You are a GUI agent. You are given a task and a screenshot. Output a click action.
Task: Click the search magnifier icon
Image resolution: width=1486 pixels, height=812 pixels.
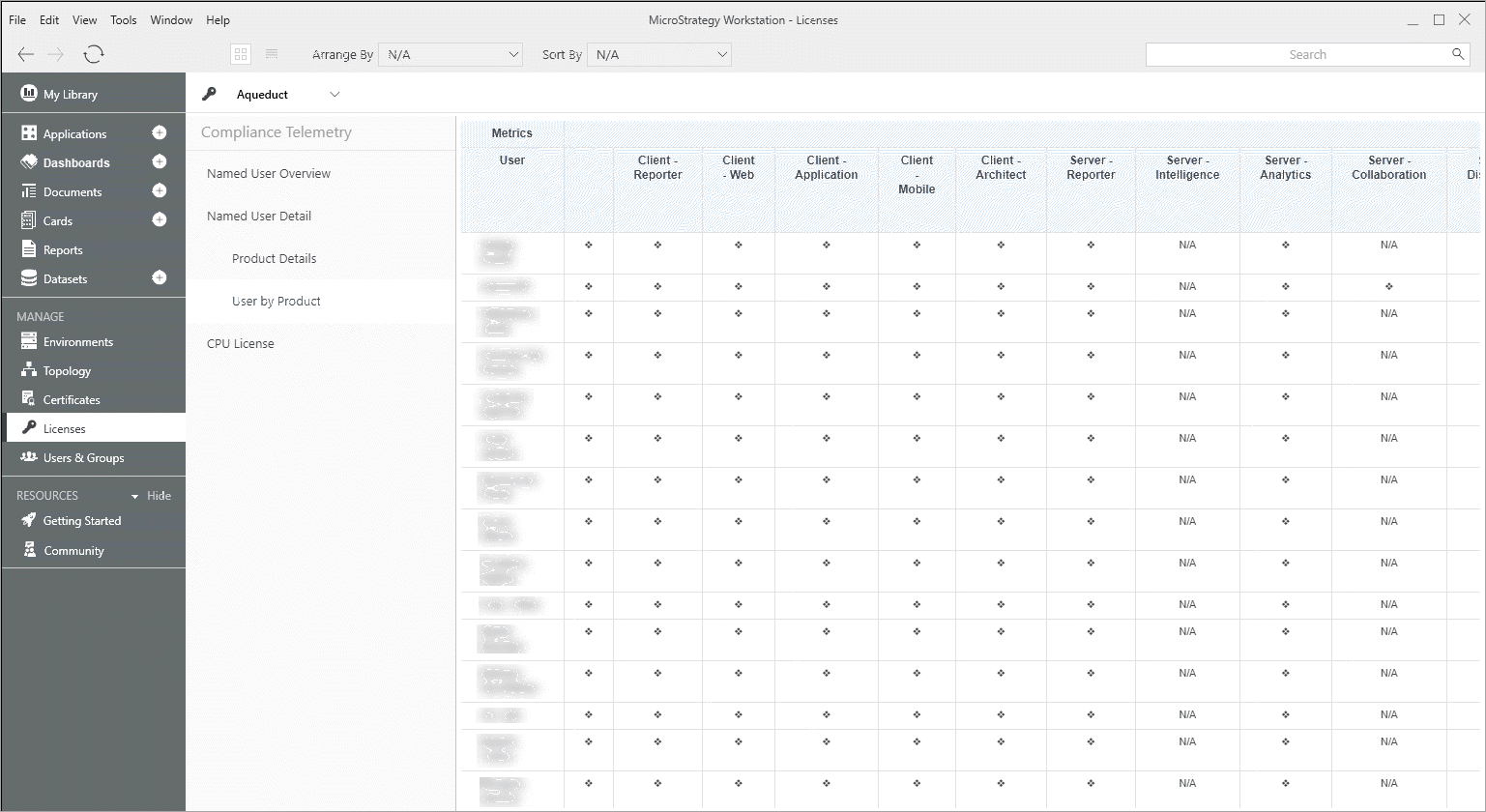(x=1458, y=55)
